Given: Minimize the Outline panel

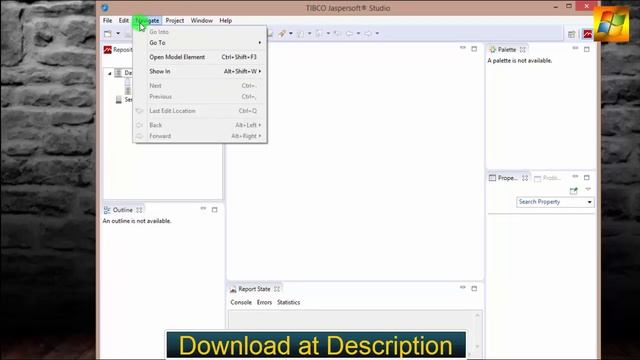Looking at the screenshot, I should [x=203, y=209].
